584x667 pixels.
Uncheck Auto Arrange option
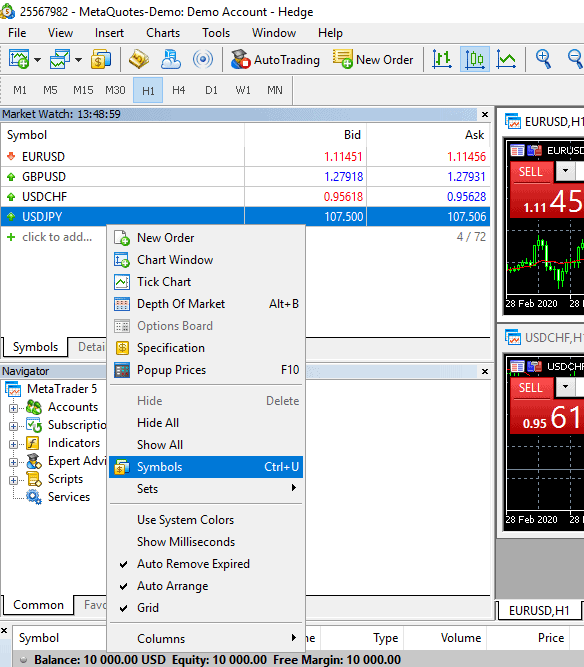206,586
